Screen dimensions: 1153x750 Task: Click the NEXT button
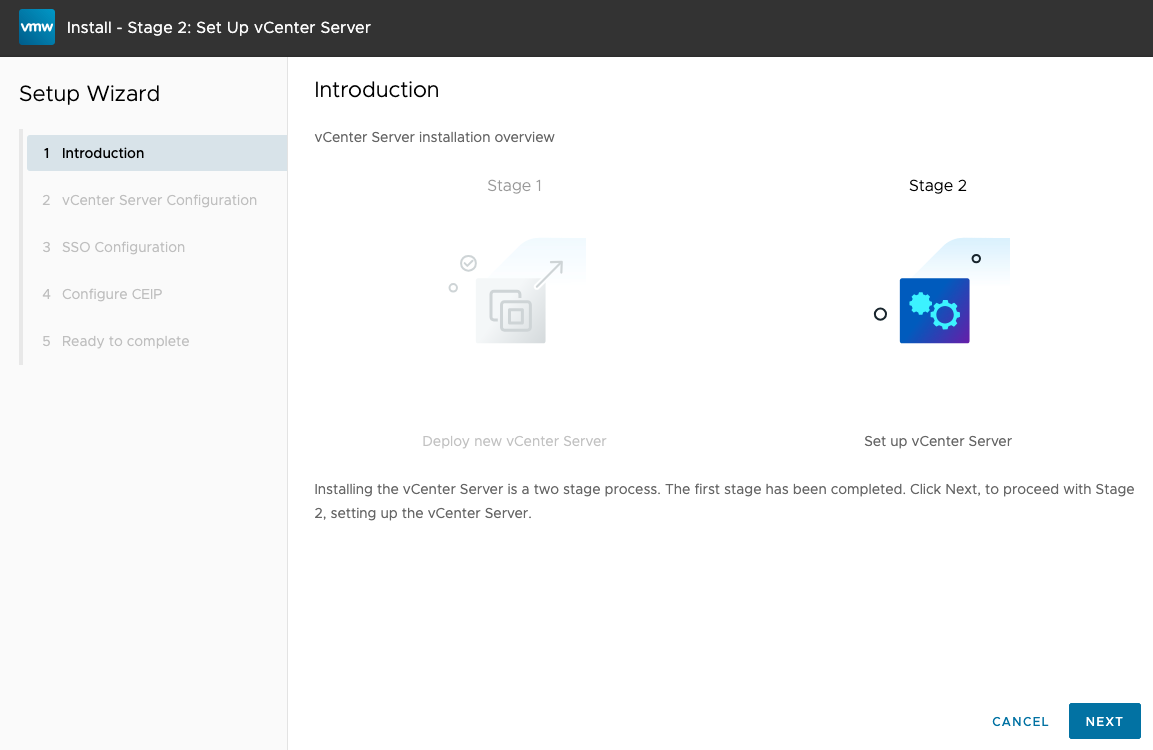[x=1104, y=721]
